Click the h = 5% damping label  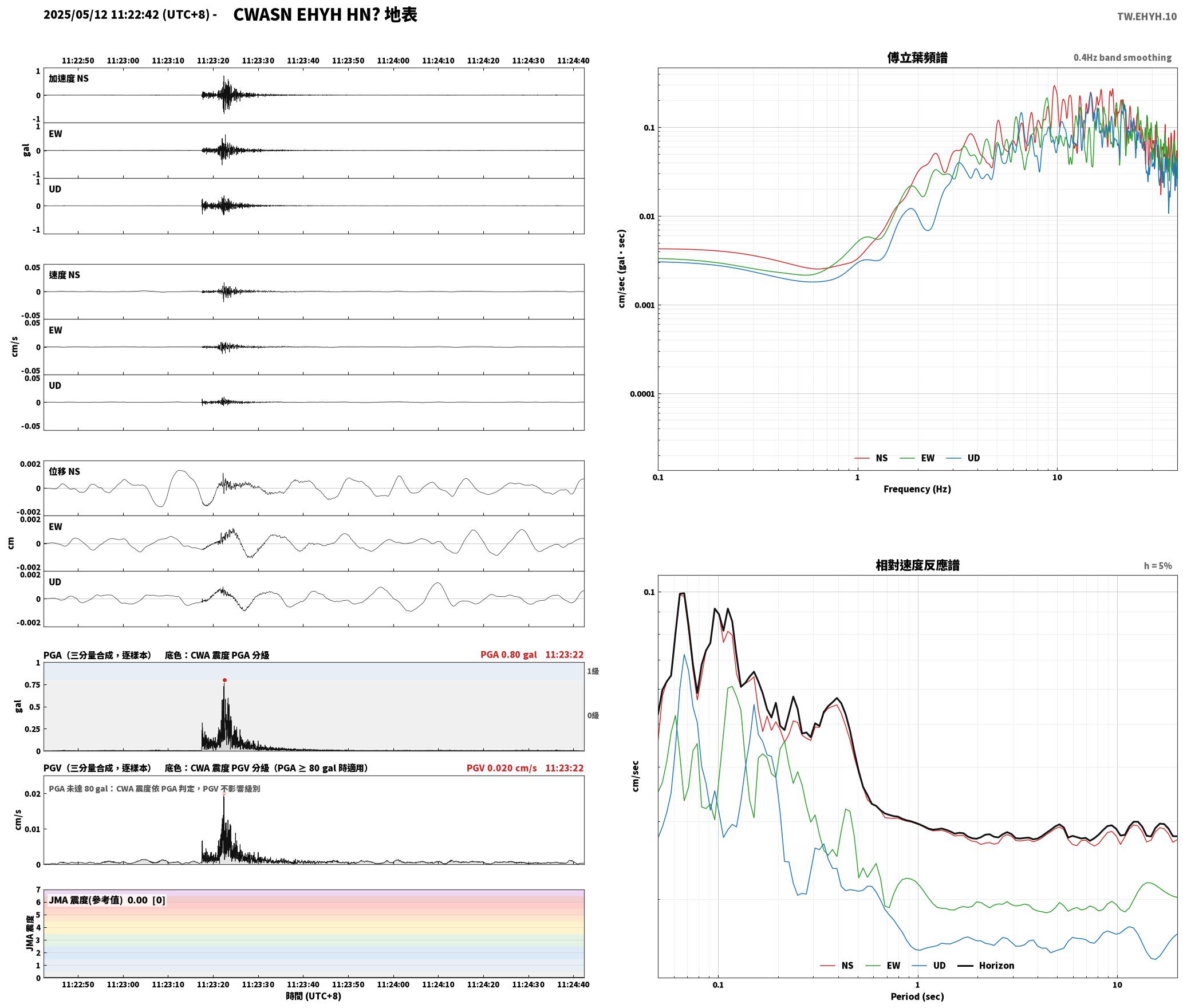coord(1158,566)
